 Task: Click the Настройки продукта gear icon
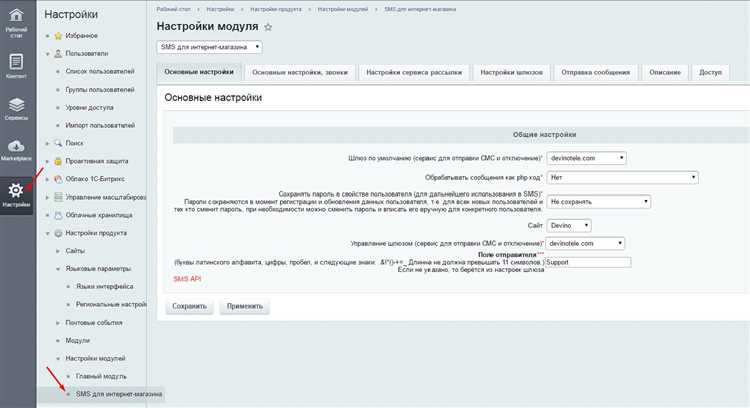click(x=58, y=233)
